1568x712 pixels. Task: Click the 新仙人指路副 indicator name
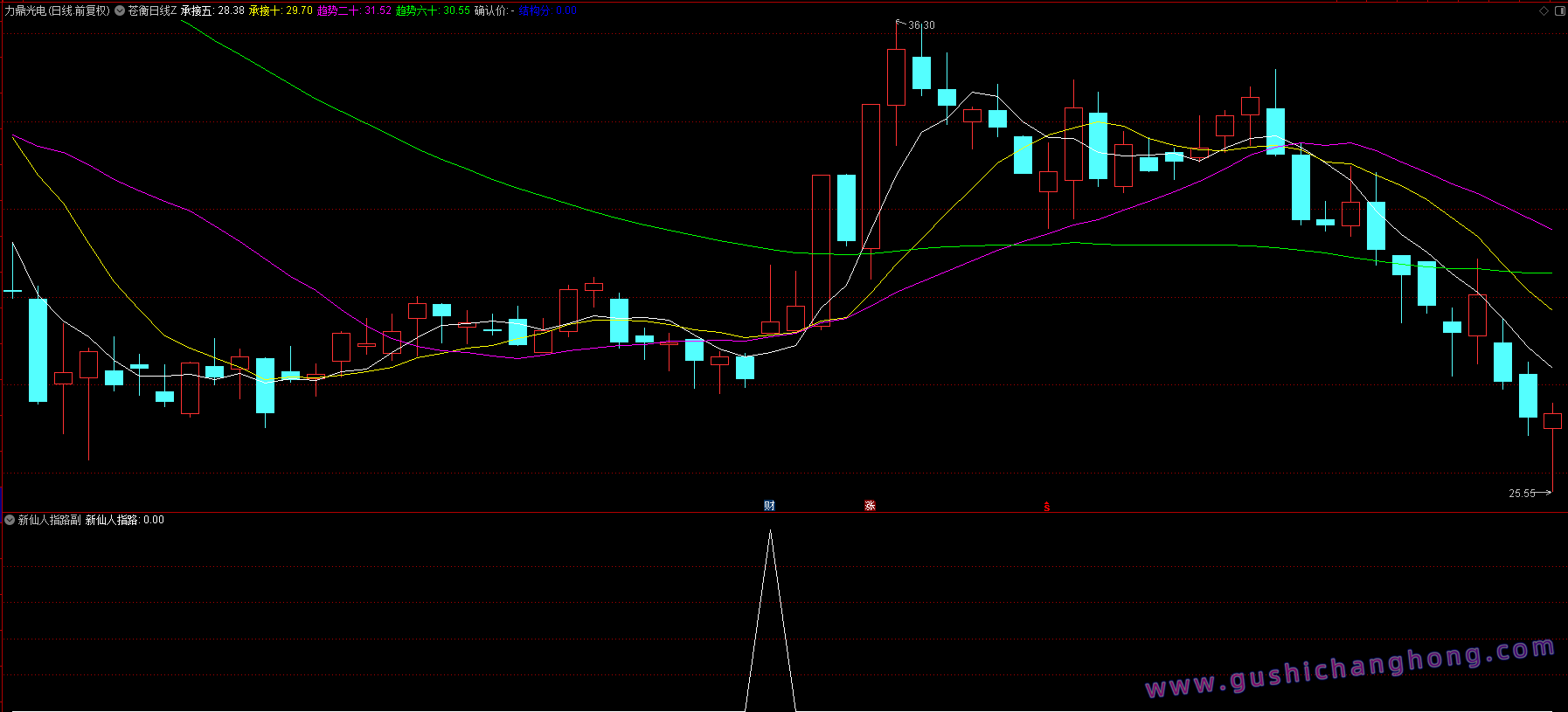[50, 520]
